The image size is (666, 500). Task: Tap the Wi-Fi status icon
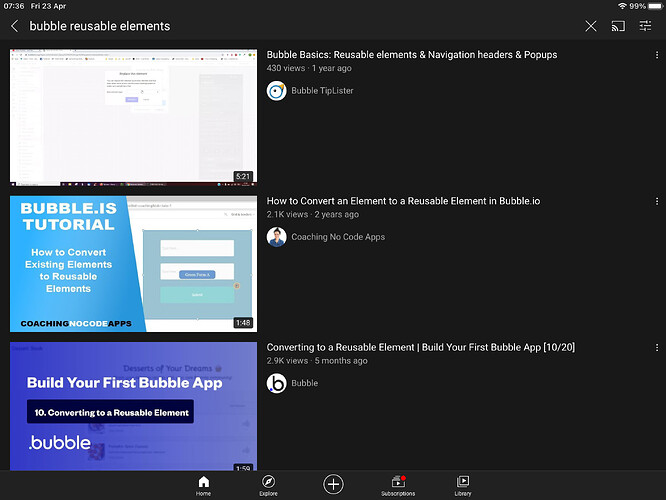[x=622, y=6]
